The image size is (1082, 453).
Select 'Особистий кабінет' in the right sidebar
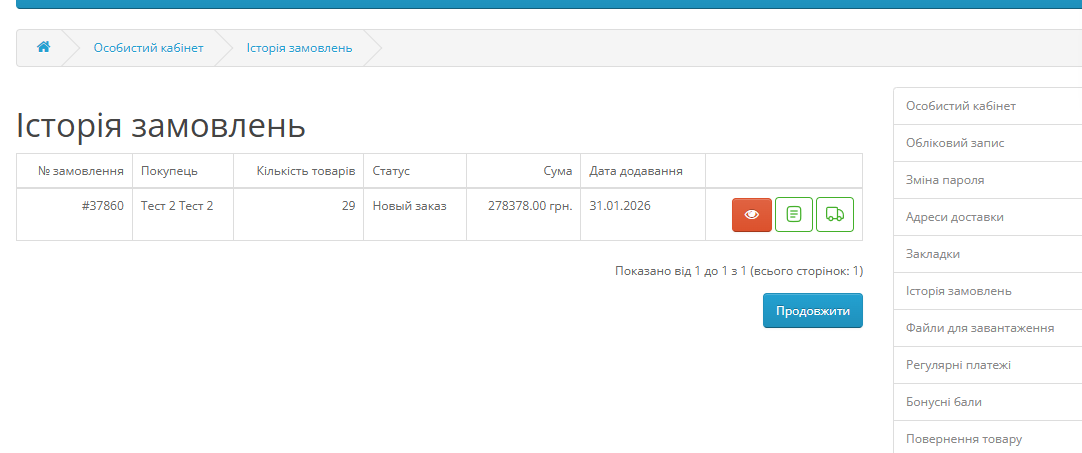click(987, 106)
